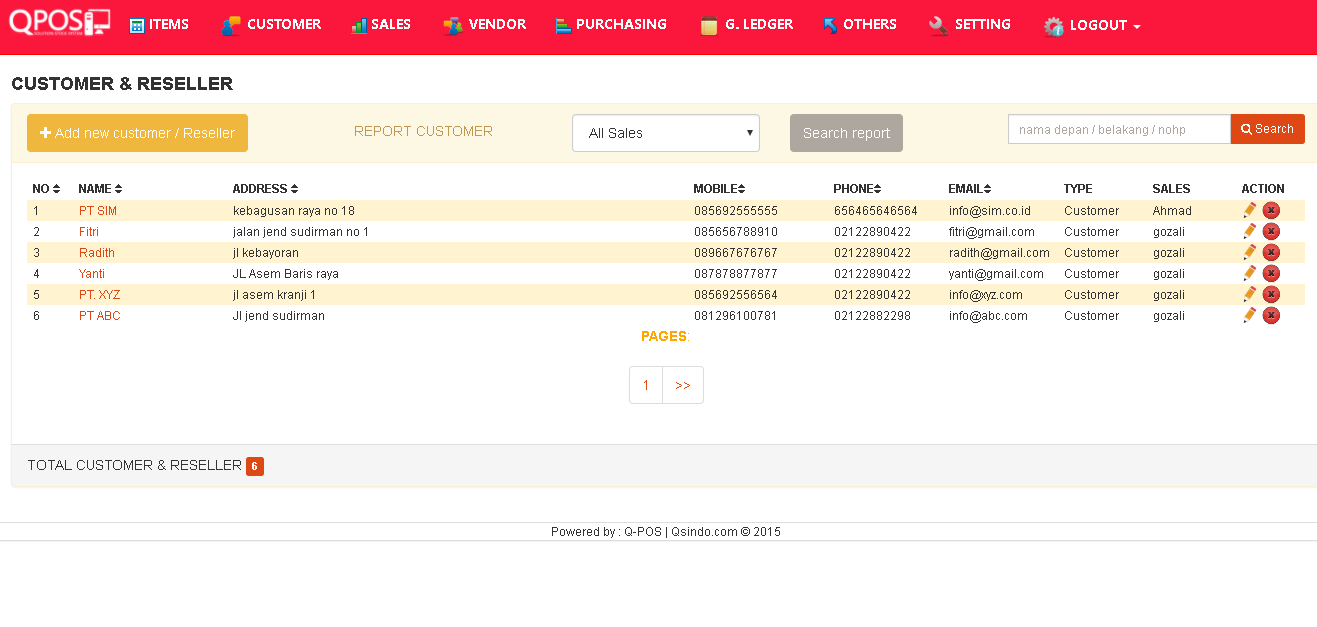Click the pencil edit icon for PT SIM

(x=1249, y=210)
